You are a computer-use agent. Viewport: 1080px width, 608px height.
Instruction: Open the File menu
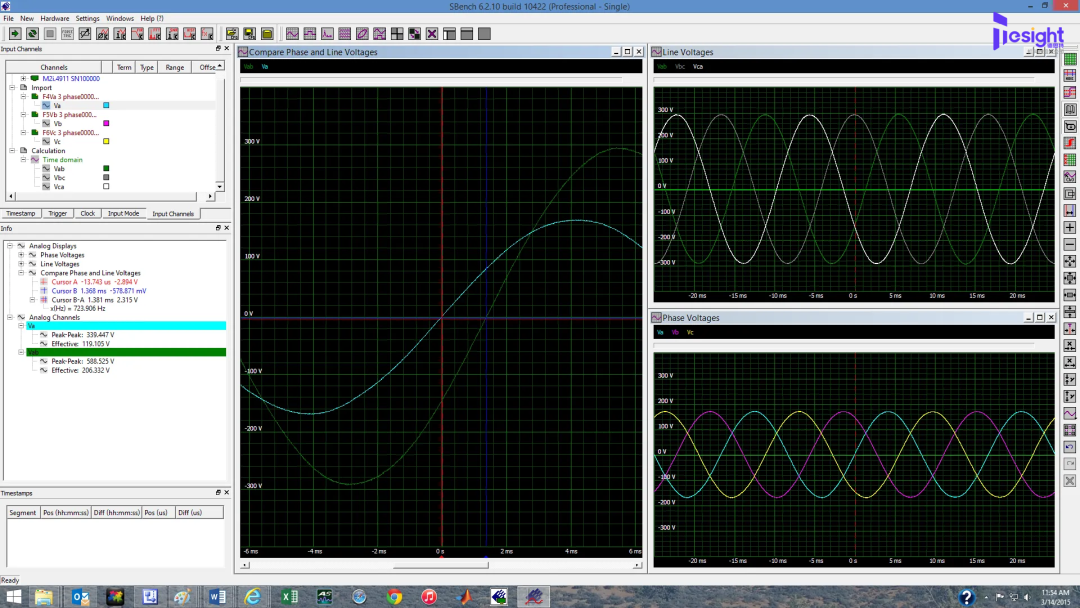(x=8, y=19)
